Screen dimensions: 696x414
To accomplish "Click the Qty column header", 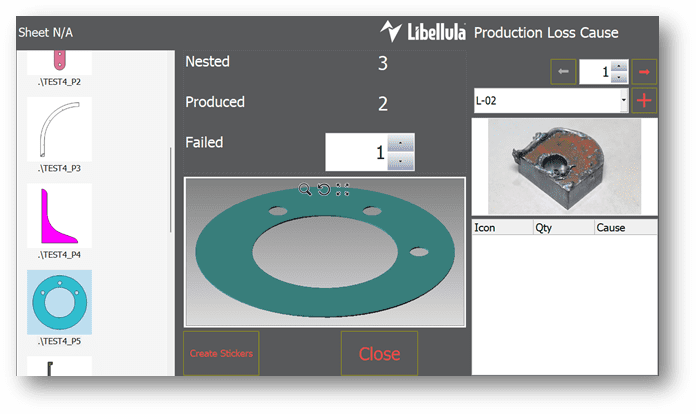I will pyautogui.click(x=563, y=227).
